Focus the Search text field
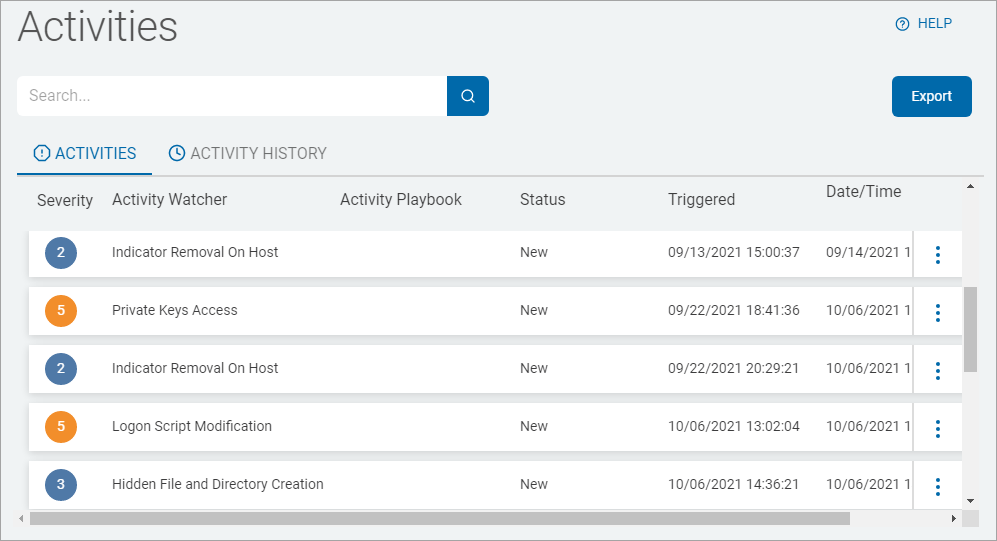The width and height of the screenshot is (997, 541). point(231,96)
